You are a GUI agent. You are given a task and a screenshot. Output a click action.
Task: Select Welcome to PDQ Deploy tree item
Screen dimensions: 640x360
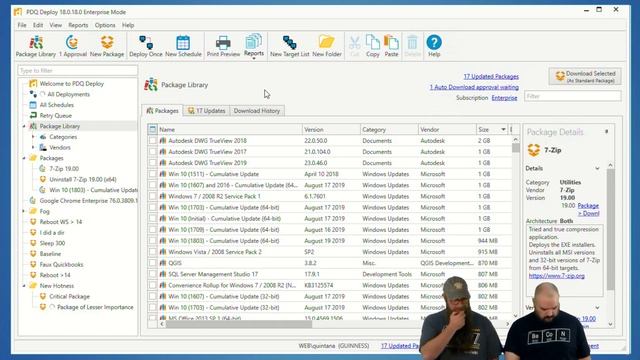click(x=71, y=84)
